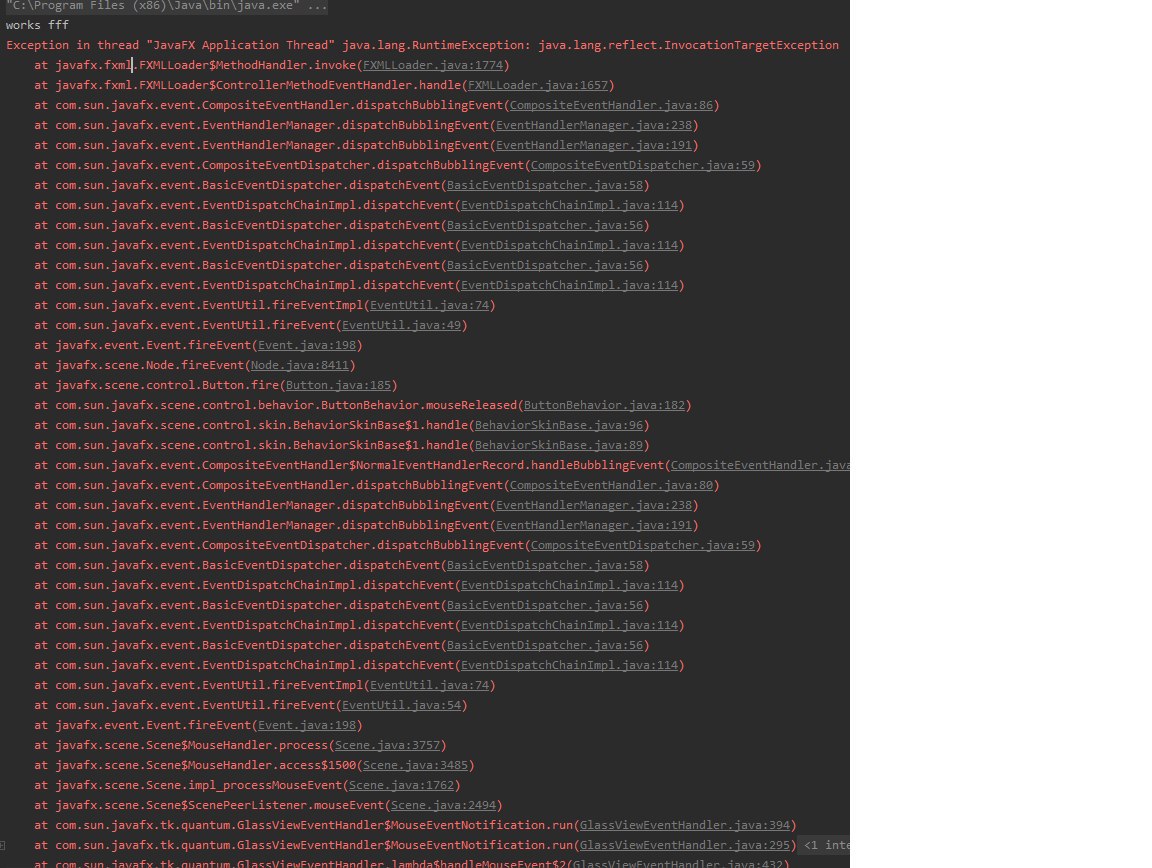Follow the CompositeEventHandler.java:86 link
This screenshot has width=1152, height=868.
coord(611,105)
